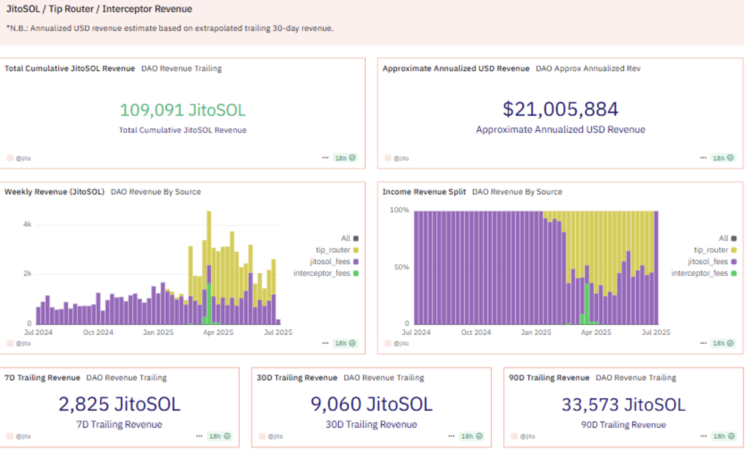Toggle tip_router series in Income Revenue Split legend
The image size is (750, 454).
pos(715,250)
